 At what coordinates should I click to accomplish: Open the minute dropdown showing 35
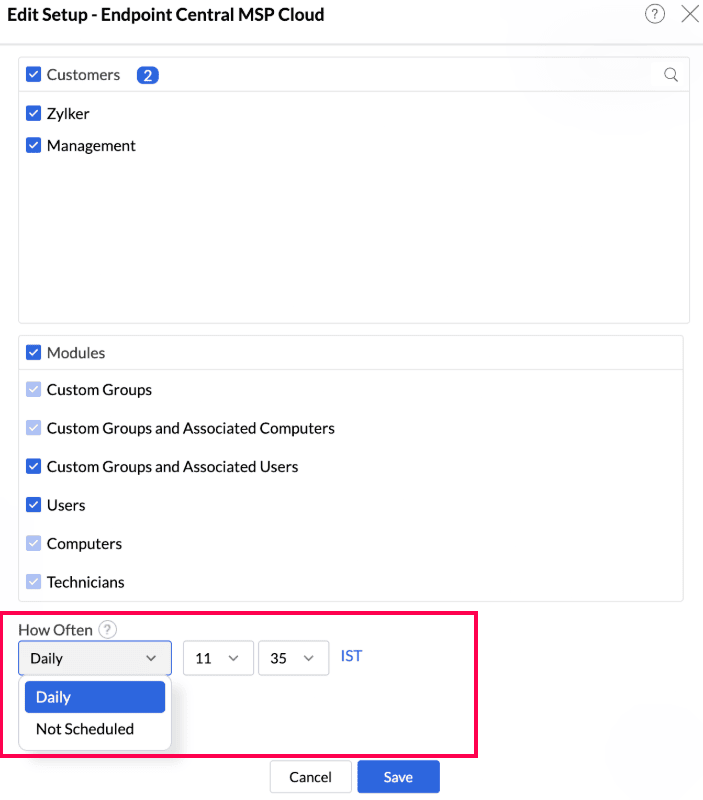293,658
